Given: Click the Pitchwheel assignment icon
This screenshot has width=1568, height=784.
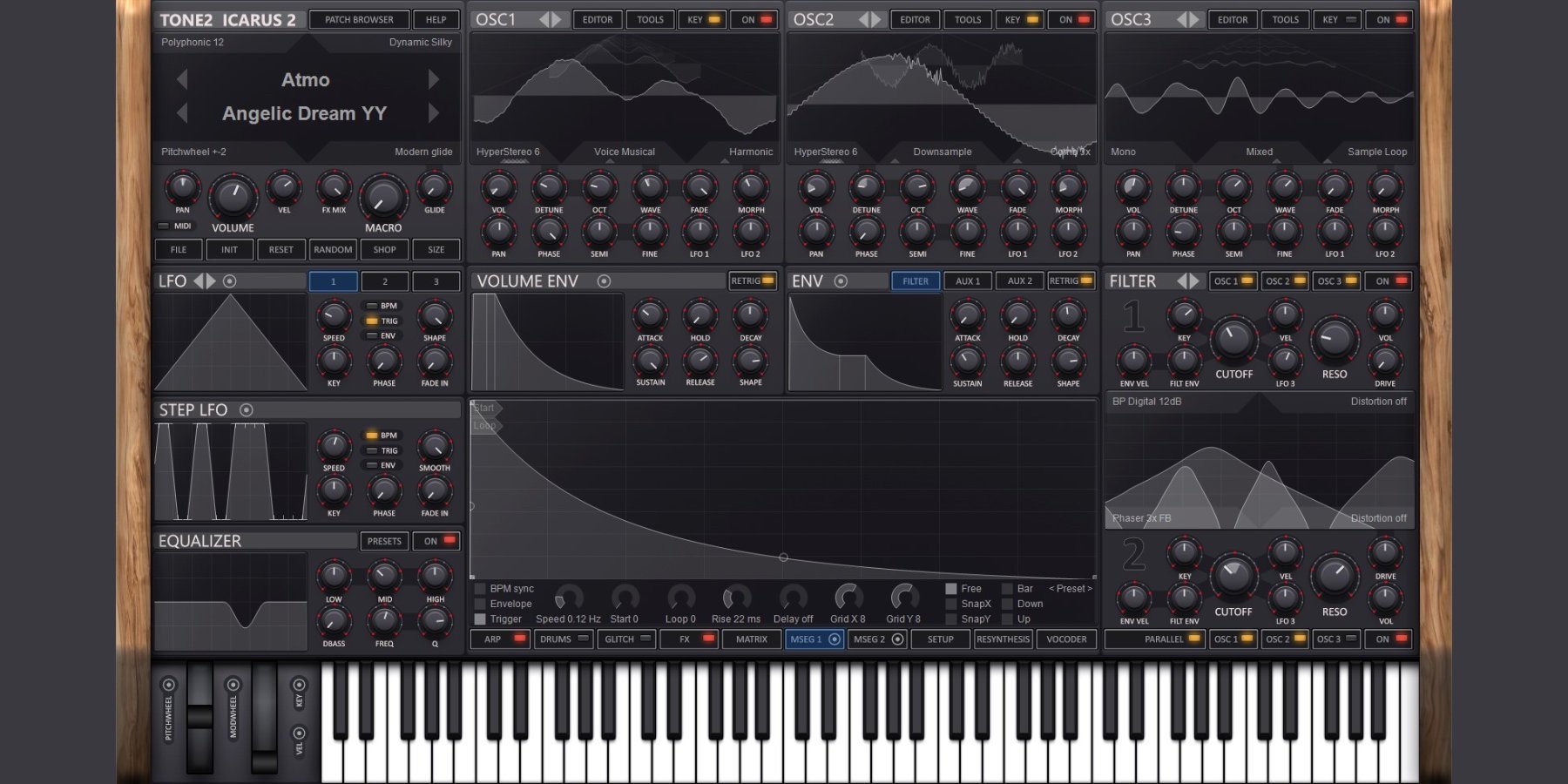Looking at the screenshot, I should point(169,685).
